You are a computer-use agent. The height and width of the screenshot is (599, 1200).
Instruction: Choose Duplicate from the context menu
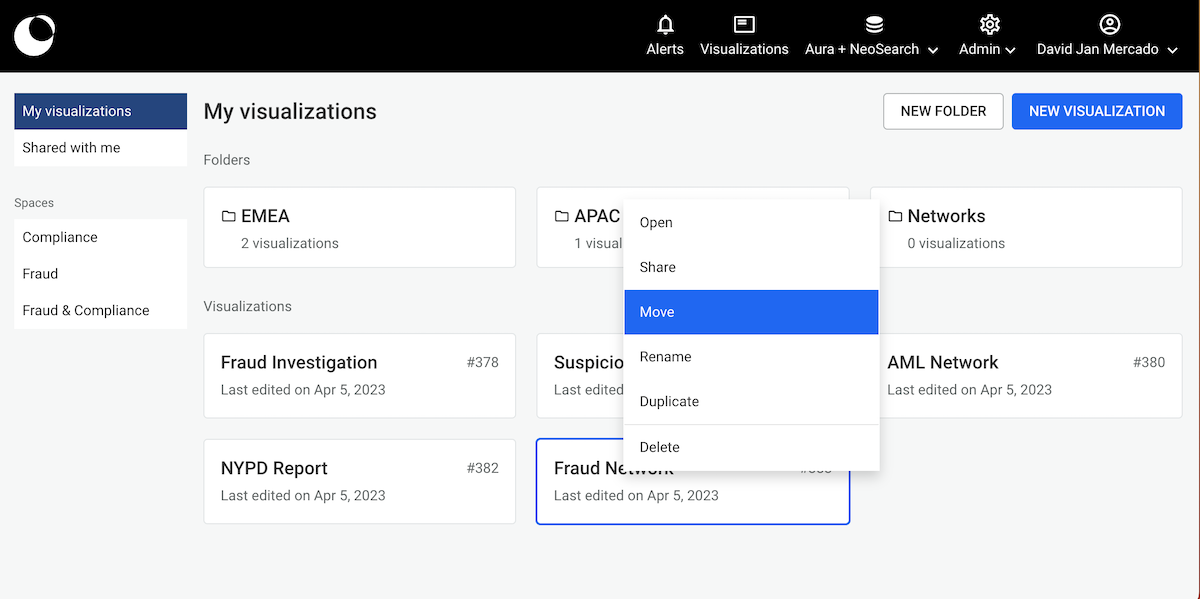[751, 401]
